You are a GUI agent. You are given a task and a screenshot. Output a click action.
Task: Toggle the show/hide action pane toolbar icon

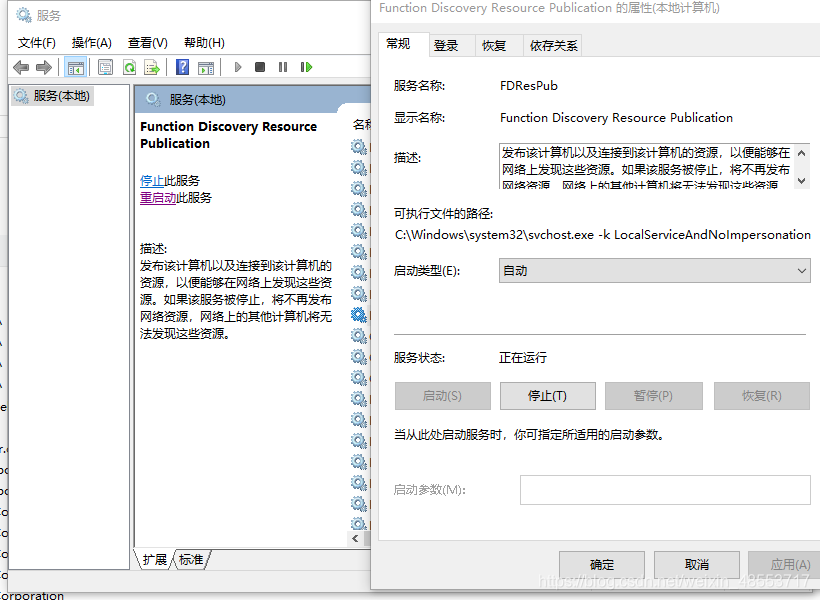coord(206,67)
